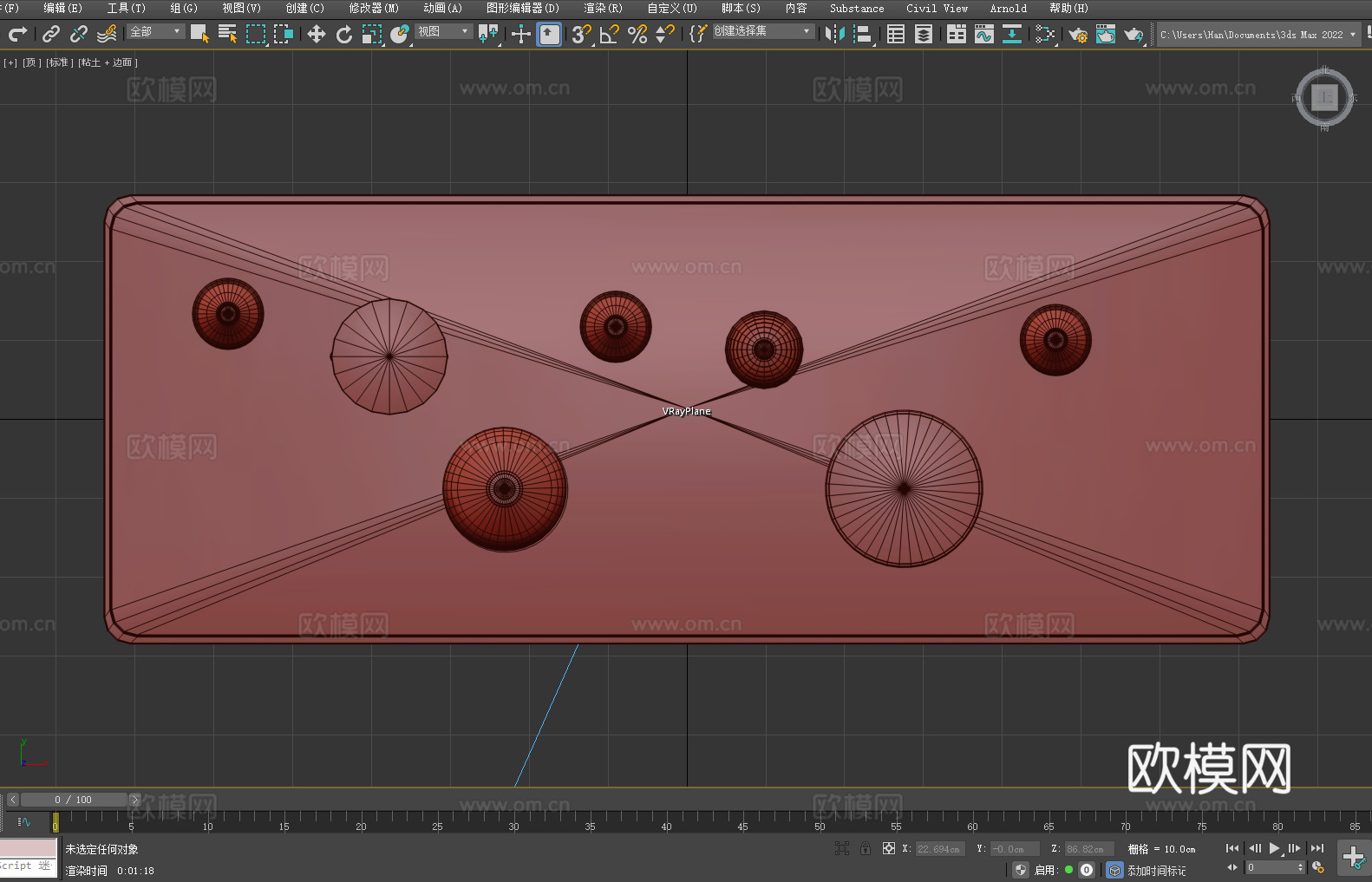Image resolution: width=1372 pixels, height=882 pixels.
Task: Select the Bind to Space Warp tool
Action: [107, 34]
